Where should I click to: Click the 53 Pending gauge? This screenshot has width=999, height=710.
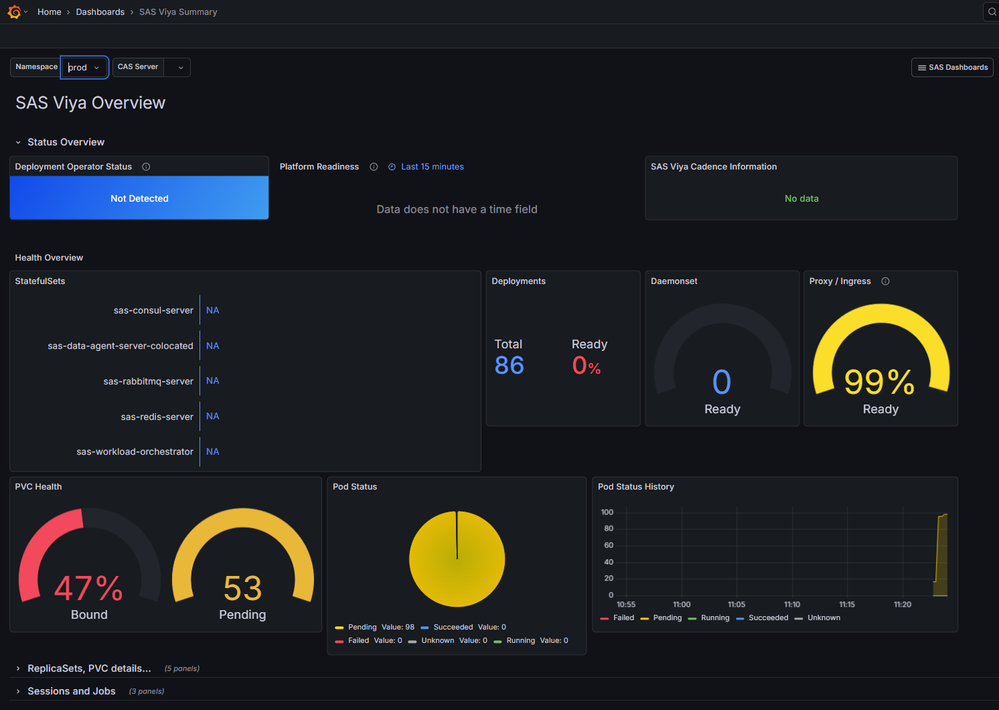coord(243,564)
